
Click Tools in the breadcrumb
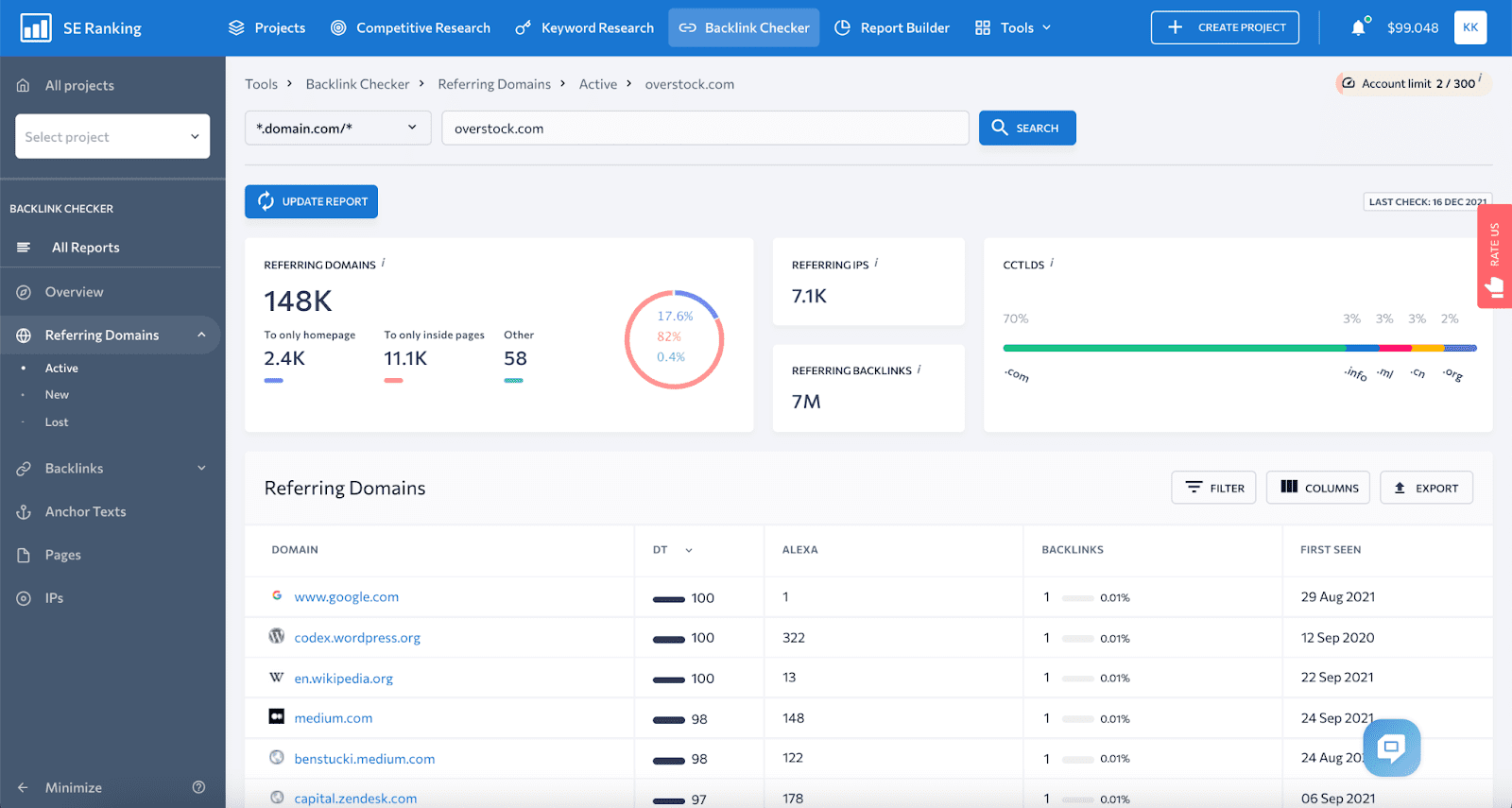pos(261,84)
